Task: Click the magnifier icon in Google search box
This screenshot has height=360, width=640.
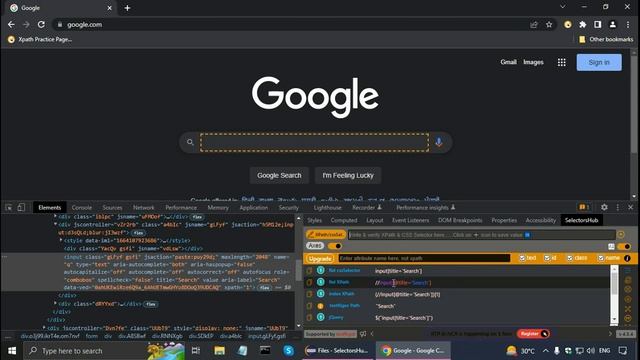Action: [x=190, y=142]
